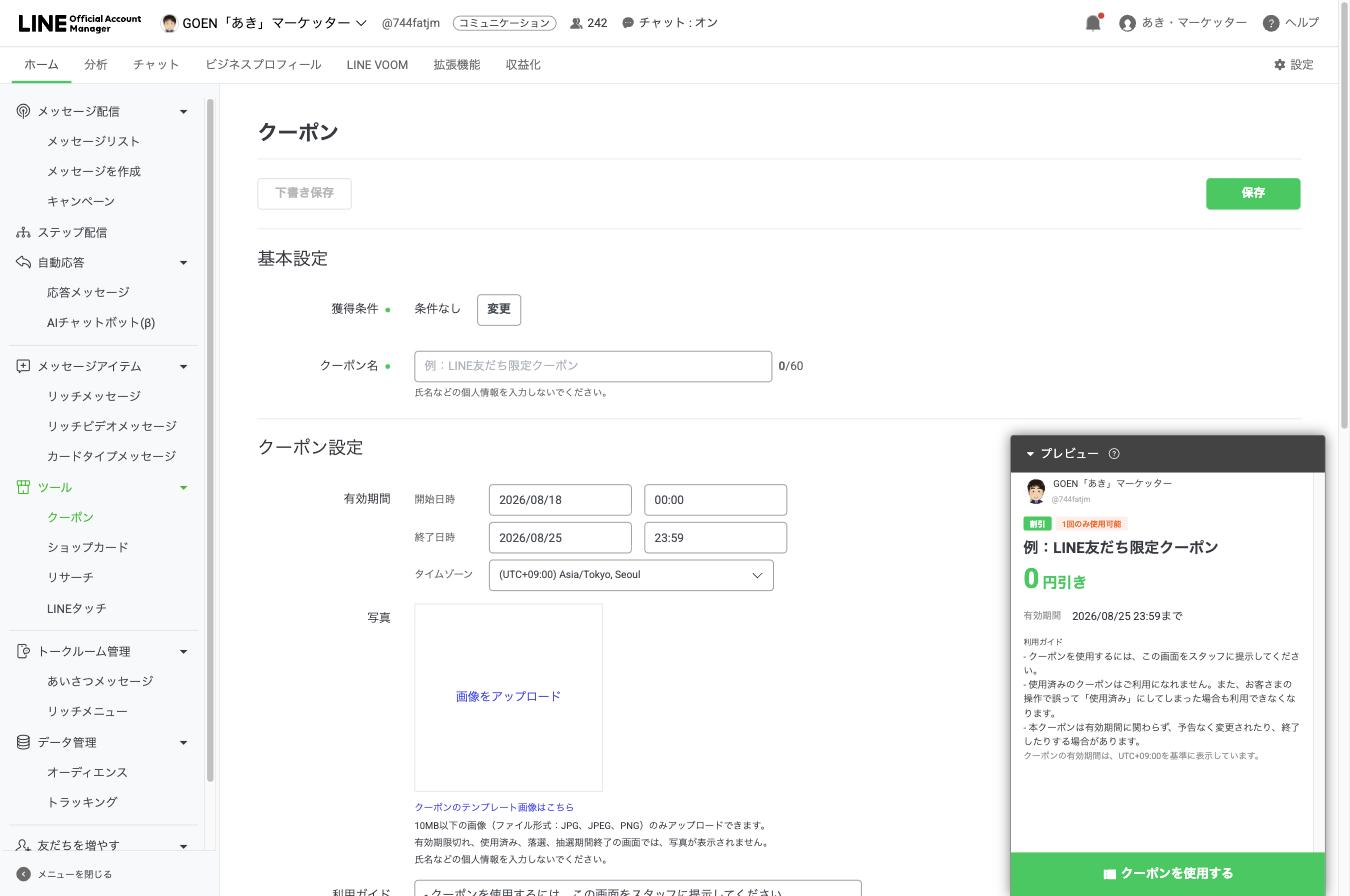Open the timezone dropdown Asia/Tokyo, Seoul
Viewport: 1350px width, 896px height.
[x=631, y=575]
